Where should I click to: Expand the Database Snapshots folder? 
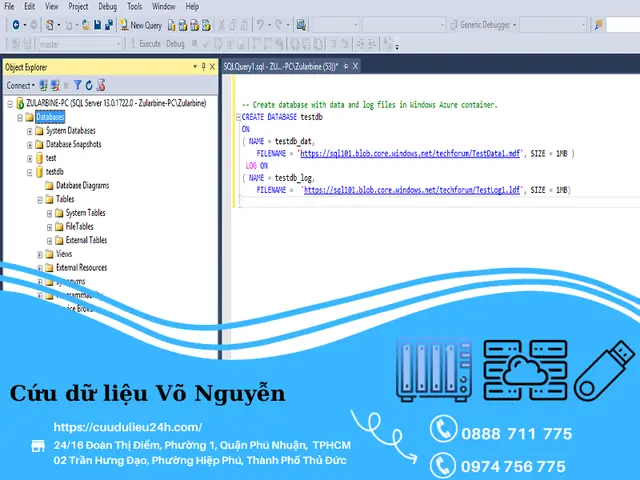pyautogui.click(x=29, y=145)
